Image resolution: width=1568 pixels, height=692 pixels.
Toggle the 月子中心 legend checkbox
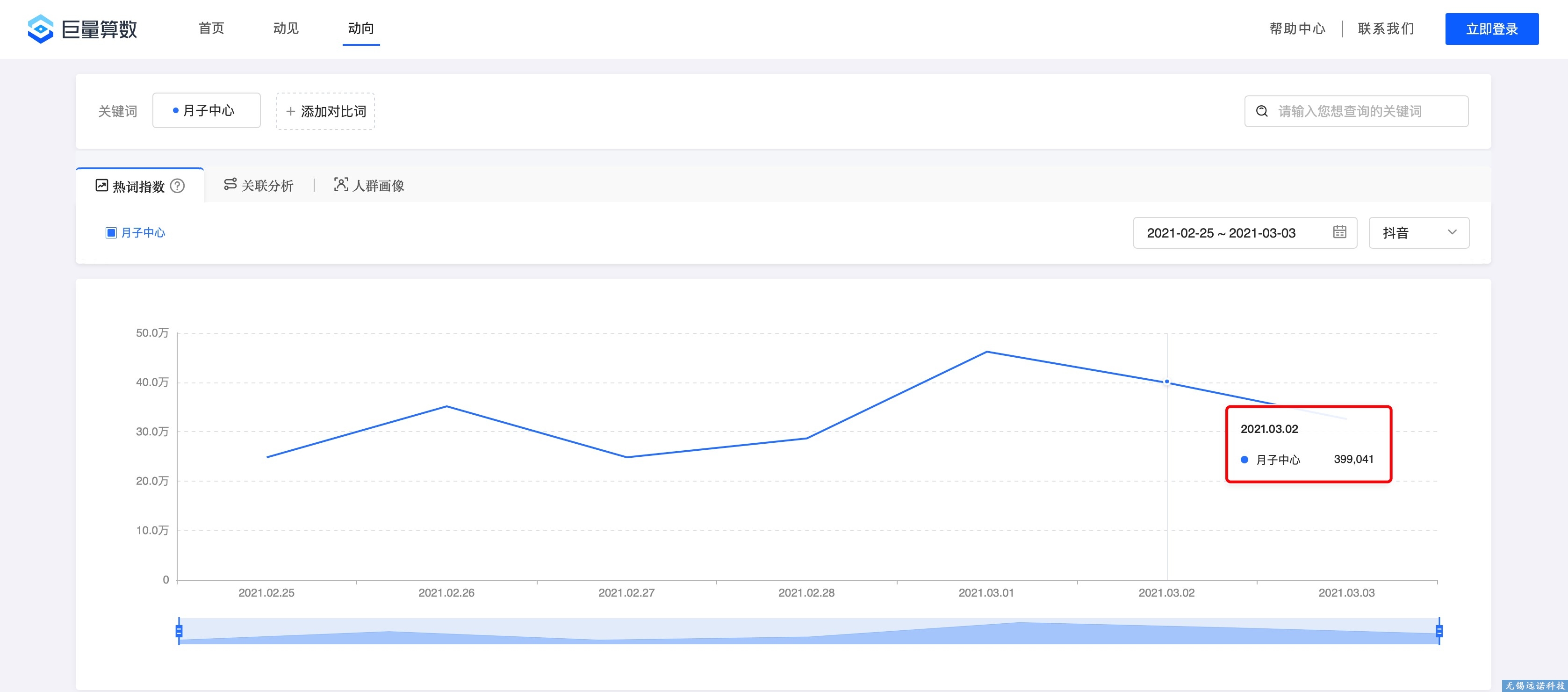point(111,232)
